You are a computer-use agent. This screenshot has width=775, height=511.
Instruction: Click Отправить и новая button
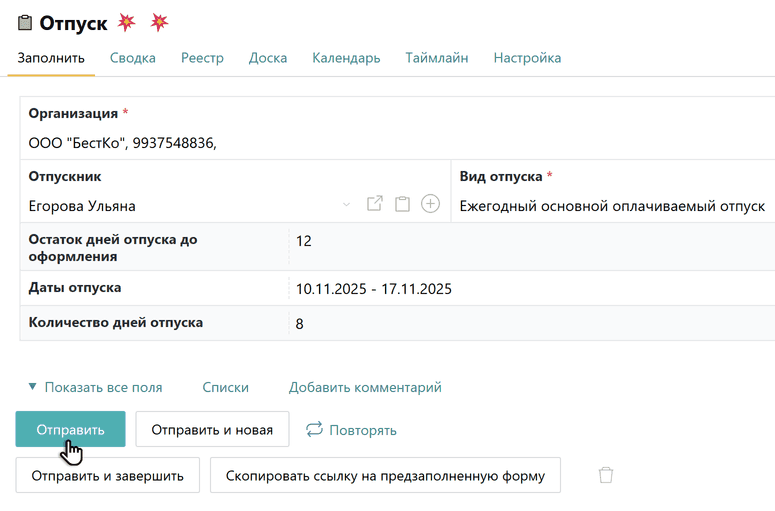212,429
